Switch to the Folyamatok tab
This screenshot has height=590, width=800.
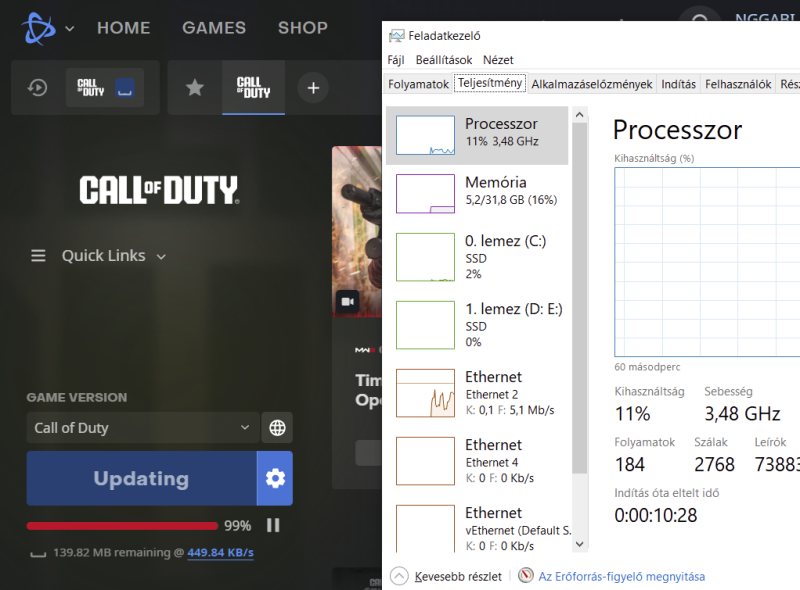coord(418,84)
